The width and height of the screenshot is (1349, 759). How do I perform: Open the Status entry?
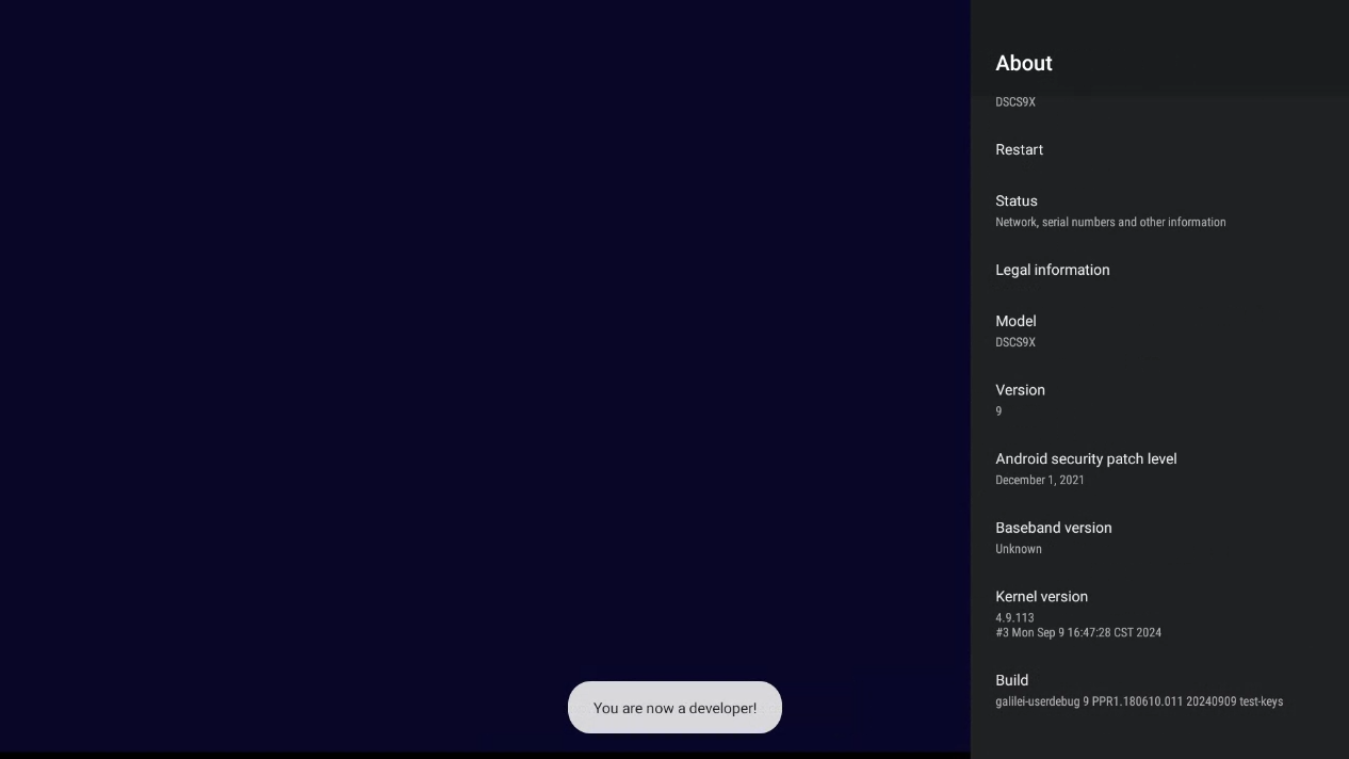1016,201
